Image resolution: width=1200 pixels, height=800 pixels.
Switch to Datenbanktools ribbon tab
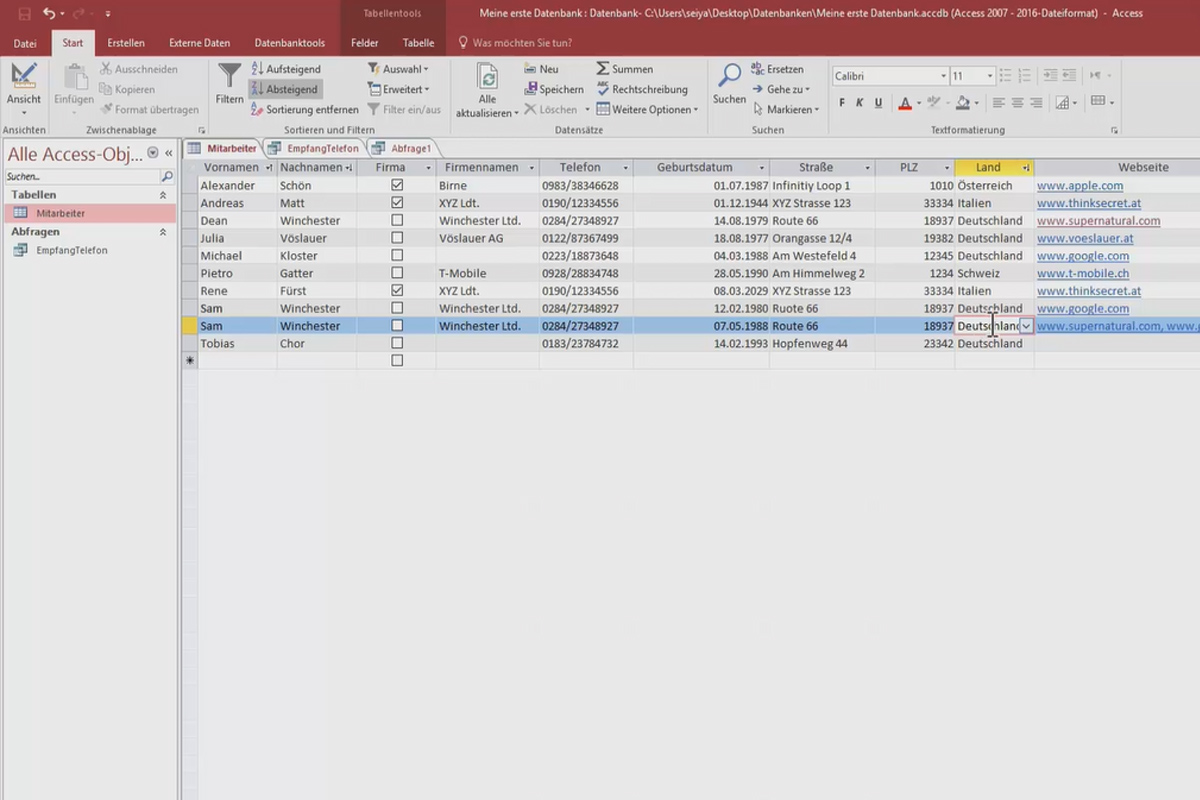pos(290,43)
